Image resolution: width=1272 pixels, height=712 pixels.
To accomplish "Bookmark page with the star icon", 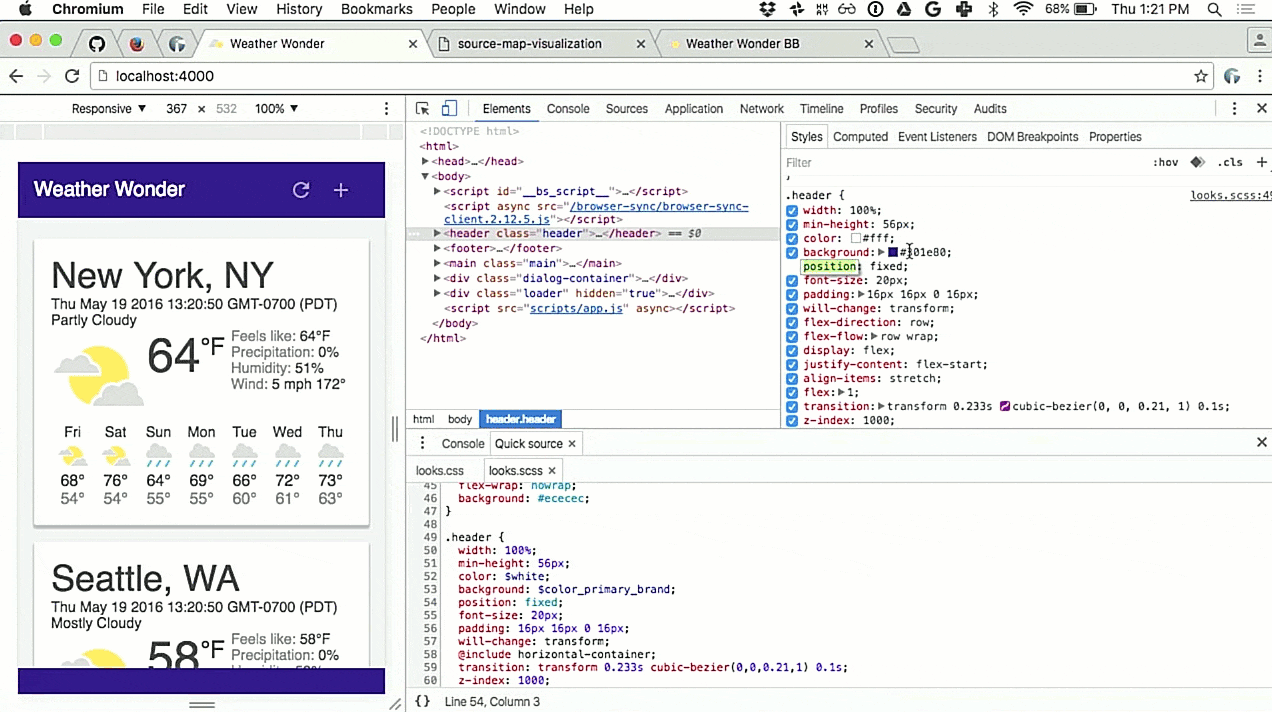I will 1201,76.
